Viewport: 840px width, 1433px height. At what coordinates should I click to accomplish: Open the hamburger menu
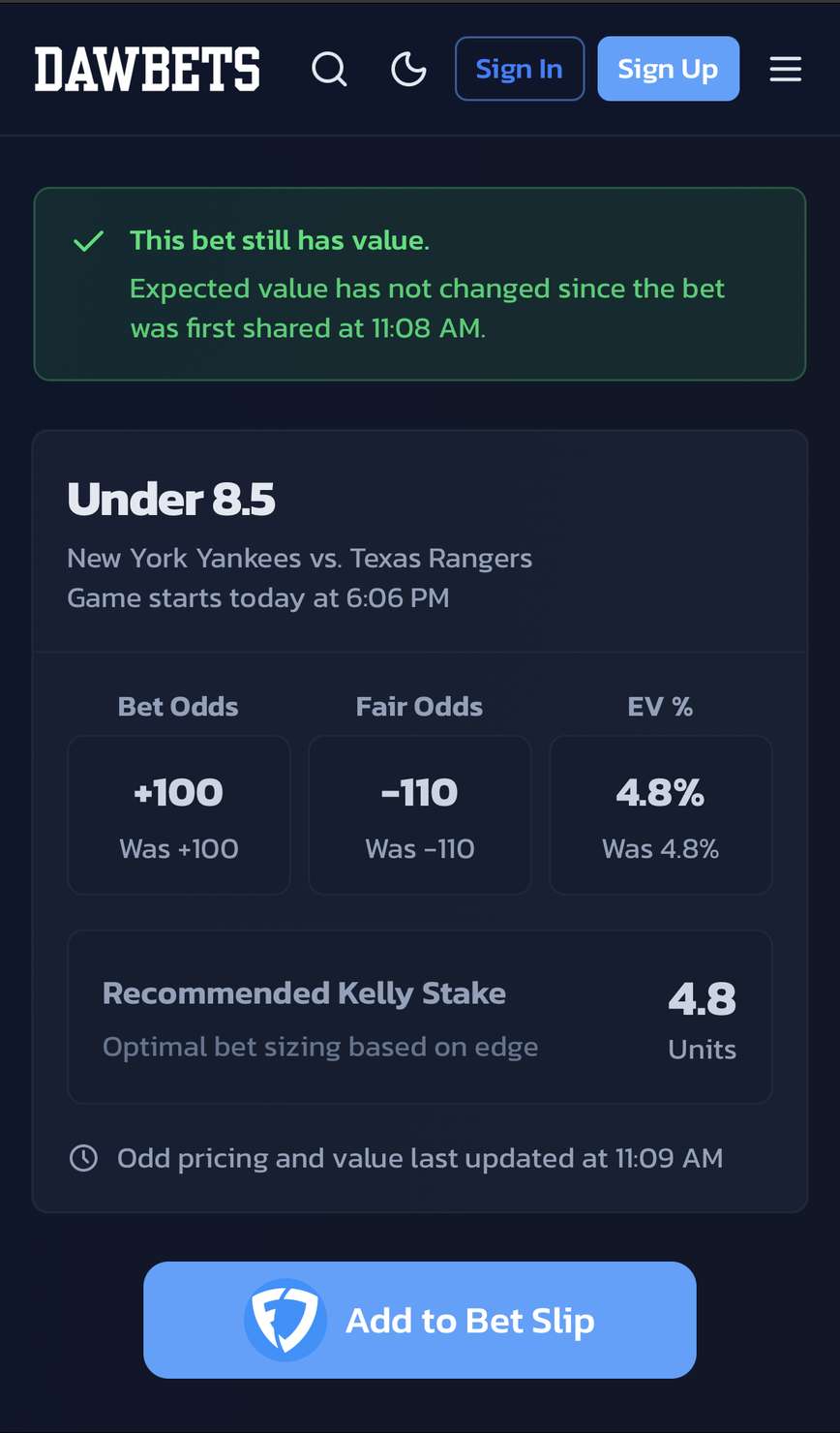click(x=785, y=69)
